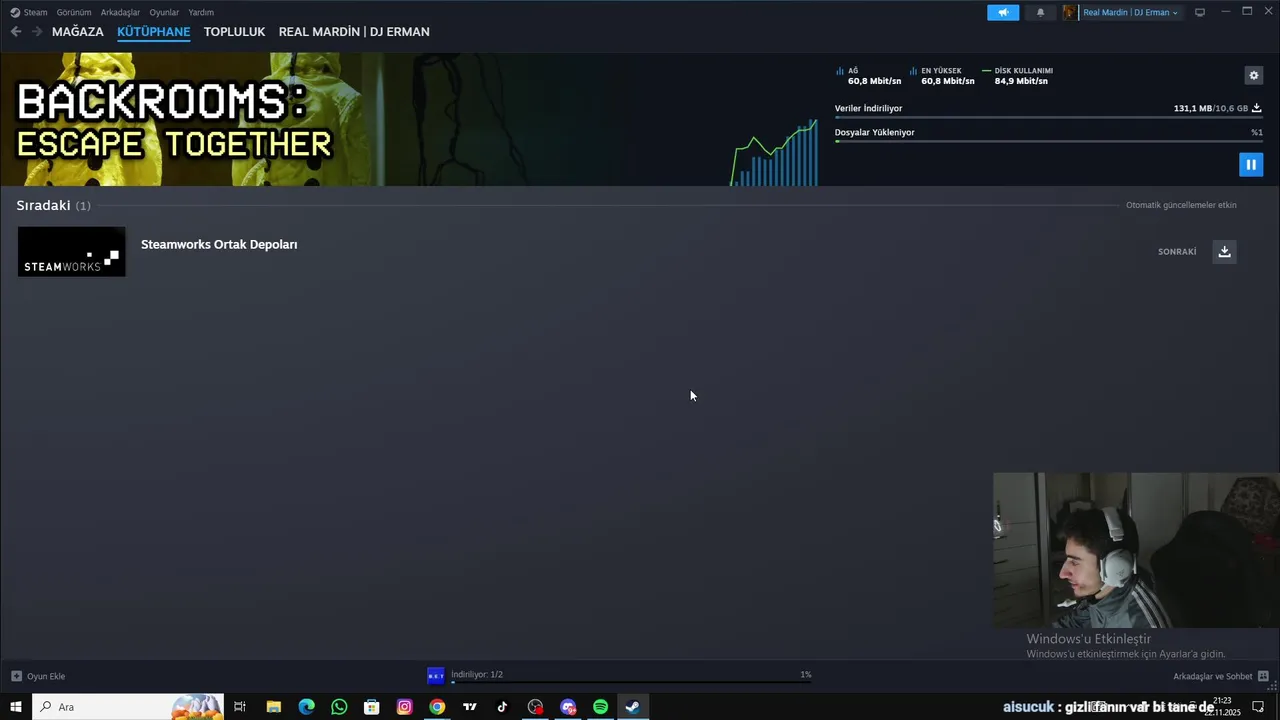
Task: Open the Windows Start menu
Action: [x=16, y=707]
